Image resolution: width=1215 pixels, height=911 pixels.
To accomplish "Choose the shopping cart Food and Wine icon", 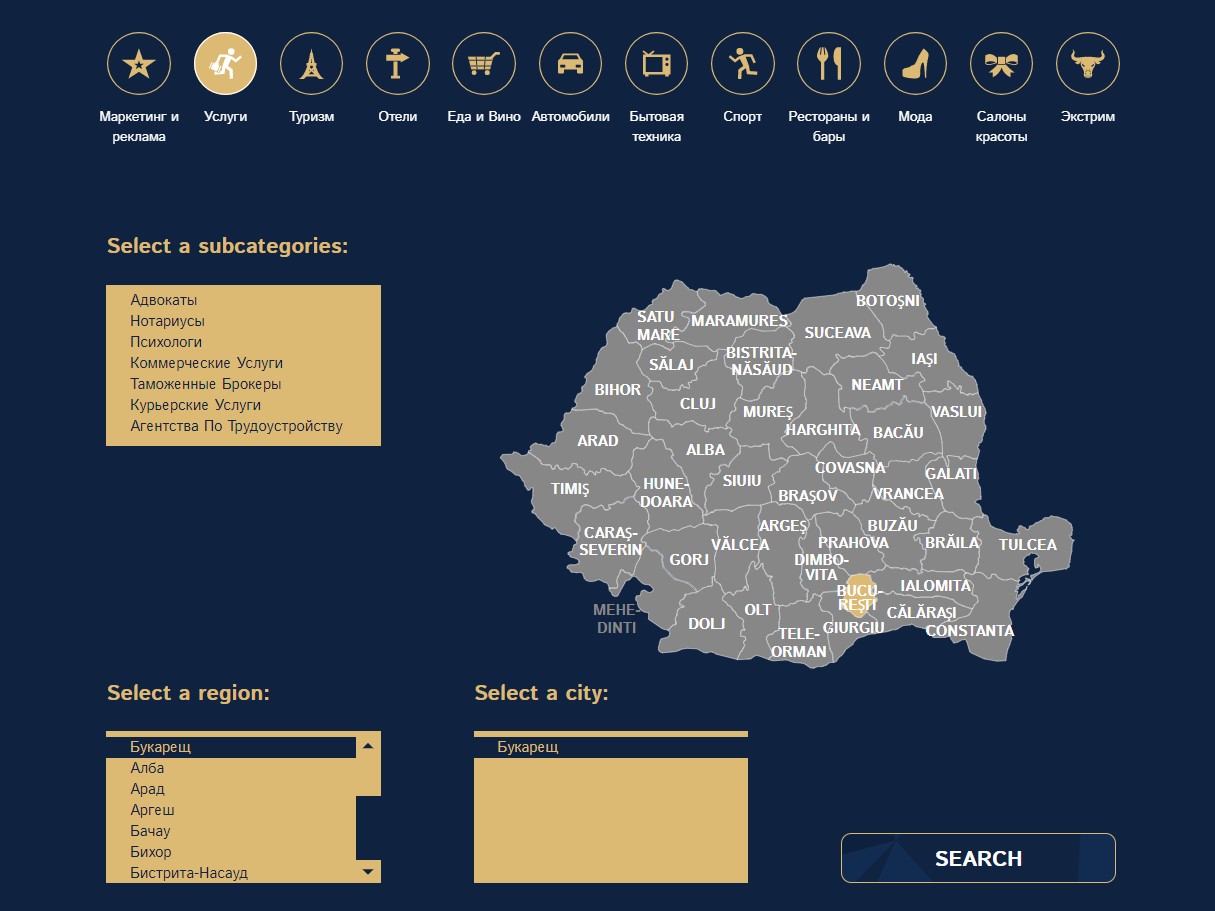I will (x=483, y=64).
